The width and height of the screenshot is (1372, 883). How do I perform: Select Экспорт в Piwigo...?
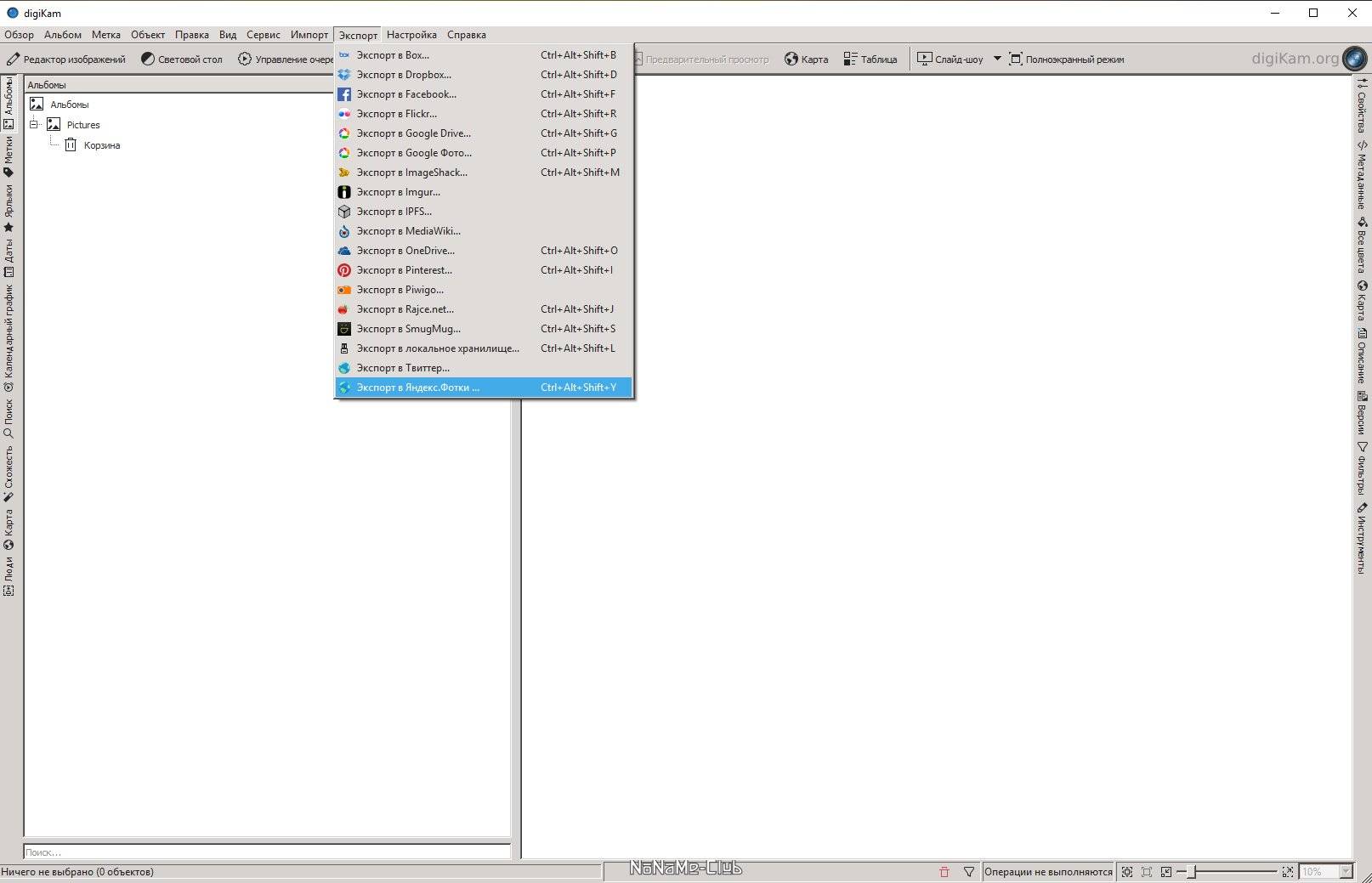point(484,290)
